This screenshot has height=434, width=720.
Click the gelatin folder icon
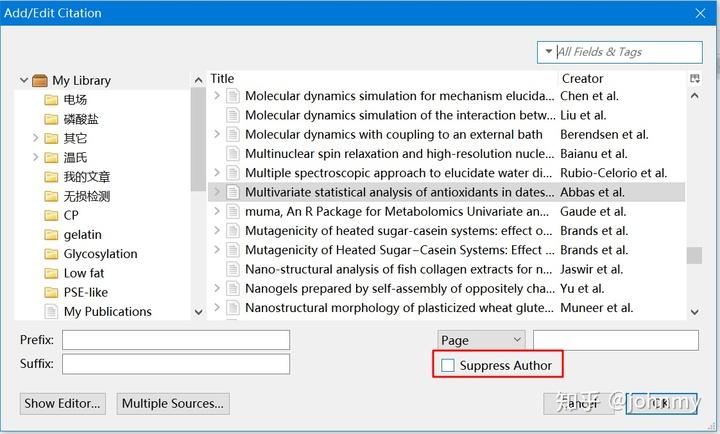click(x=51, y=235)
